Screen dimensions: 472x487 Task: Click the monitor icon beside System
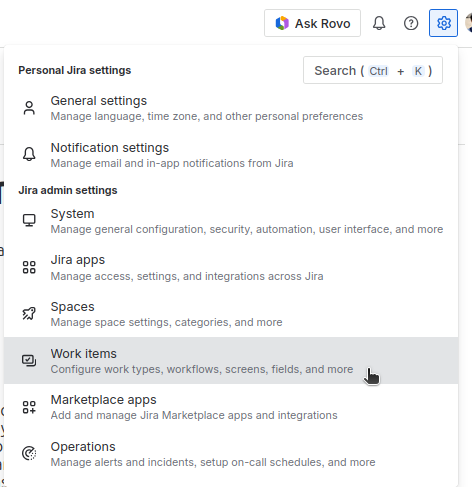click(29, 220)
